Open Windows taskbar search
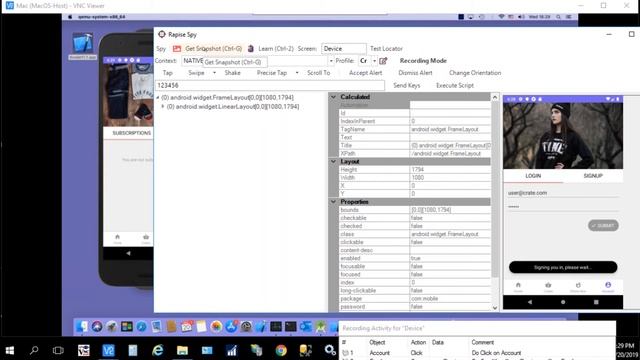This screenshot has width=640, height=360. [x=34, y=350]
